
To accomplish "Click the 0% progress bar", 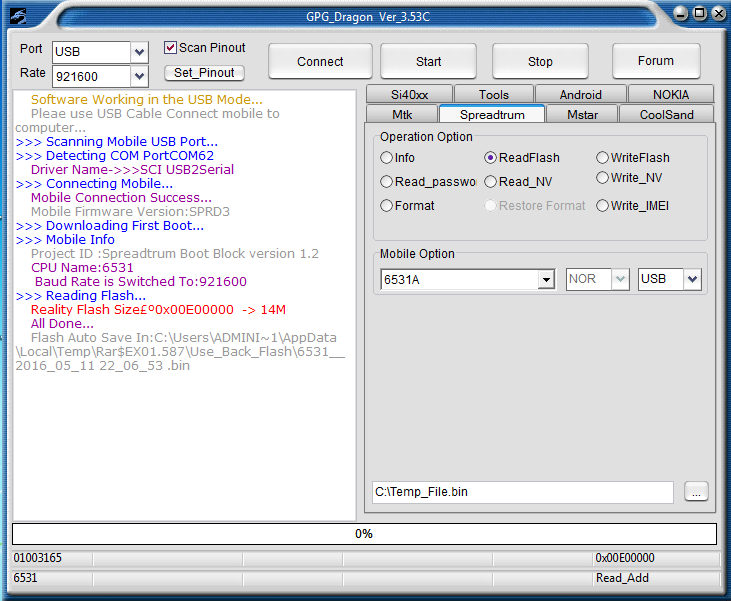I will coord(364,534).
